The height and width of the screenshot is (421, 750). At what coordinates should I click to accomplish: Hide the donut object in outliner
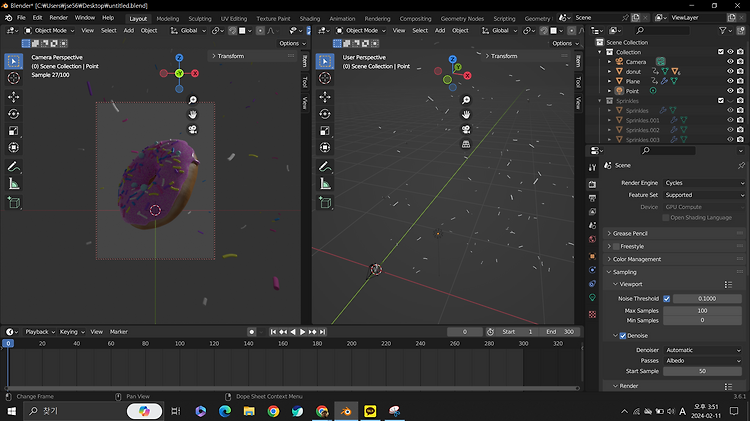pyautogui.click(x=730, y=71)
